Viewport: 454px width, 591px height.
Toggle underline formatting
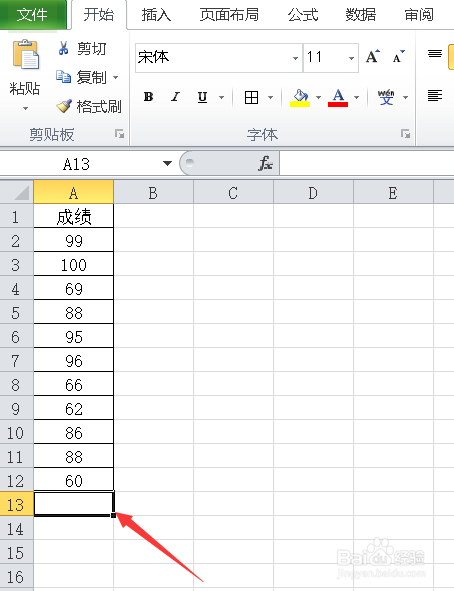click(202, 97)
